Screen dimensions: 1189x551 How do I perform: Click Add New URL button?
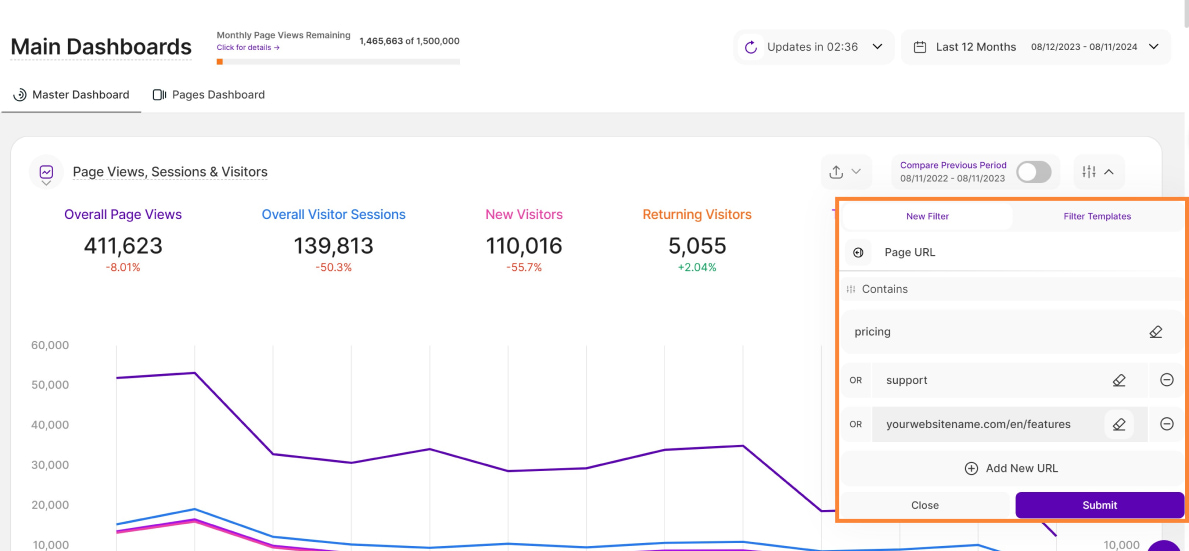click(1010, 468)
